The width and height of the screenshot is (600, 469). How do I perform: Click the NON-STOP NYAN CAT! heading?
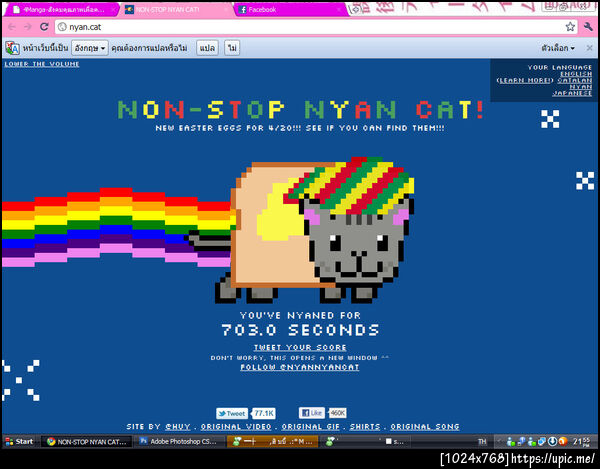[300, 109]
